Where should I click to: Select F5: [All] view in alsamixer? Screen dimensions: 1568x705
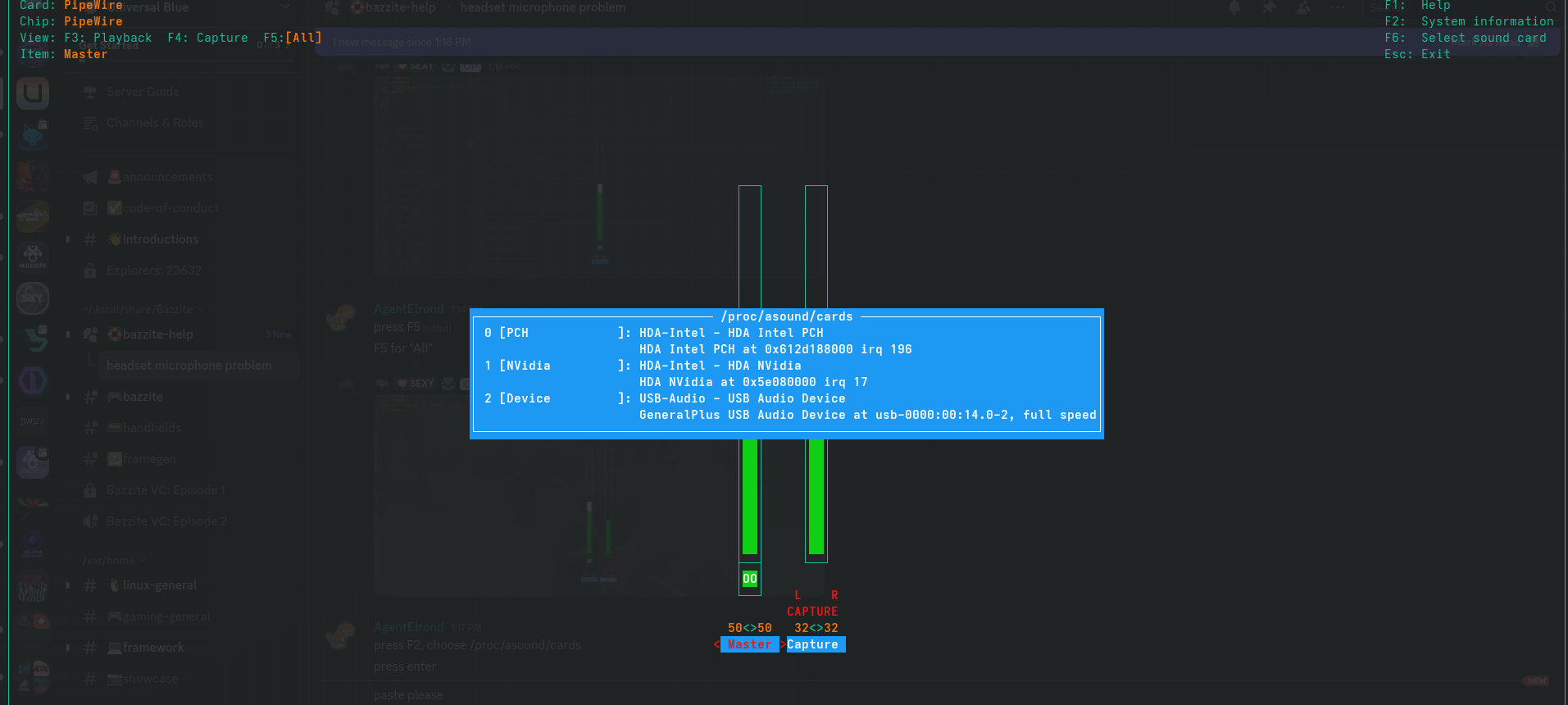click(x=293, y=38)
